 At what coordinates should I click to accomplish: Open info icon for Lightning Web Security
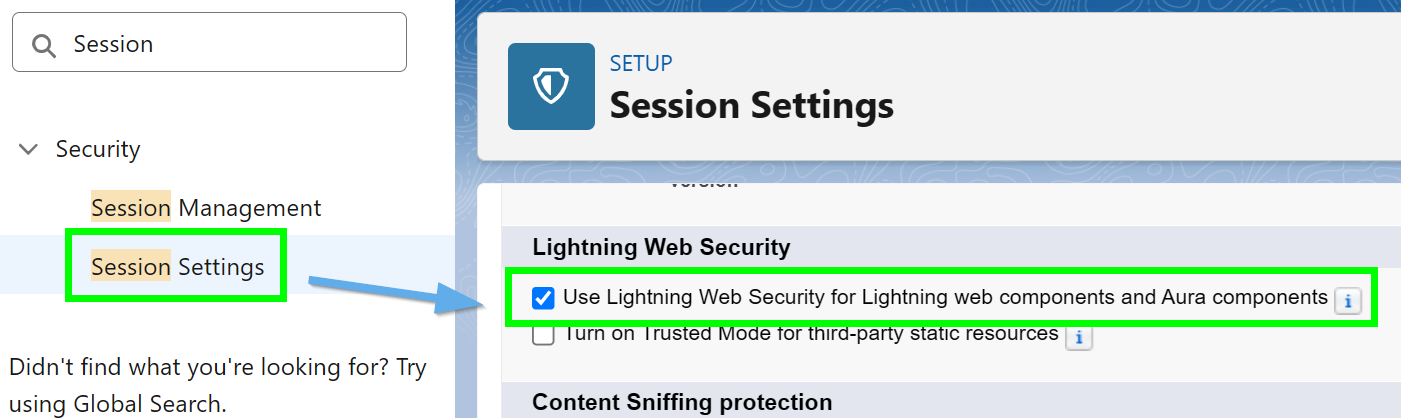(1348, 299)
